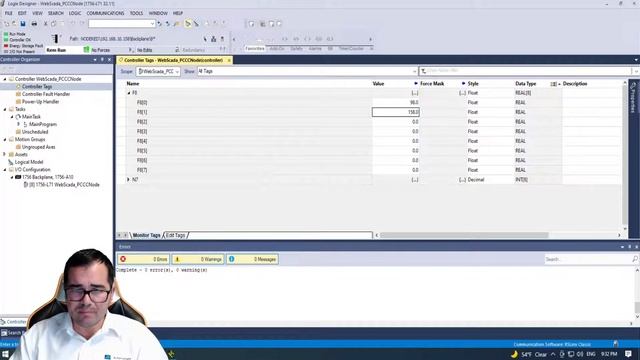Image resolution: width=640 pixels, height=360 pixels.
Task: Collapse the Tasks tree node
Action: tap(5, 109)
